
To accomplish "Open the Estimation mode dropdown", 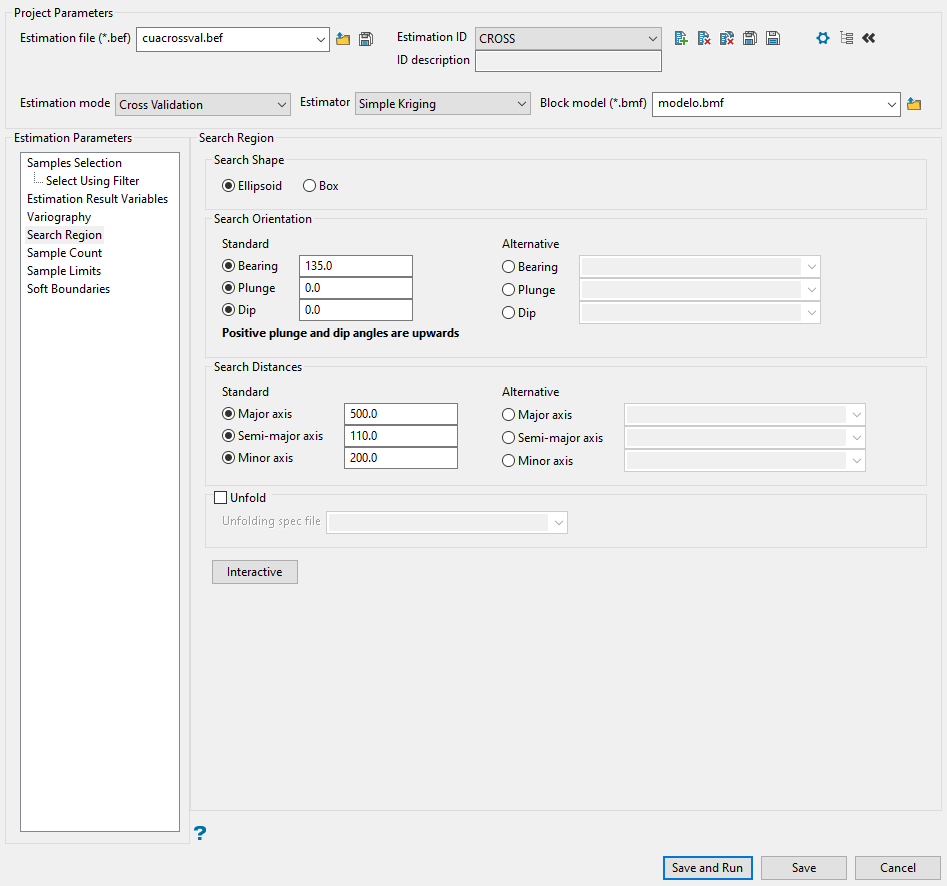I will point(203,104).
